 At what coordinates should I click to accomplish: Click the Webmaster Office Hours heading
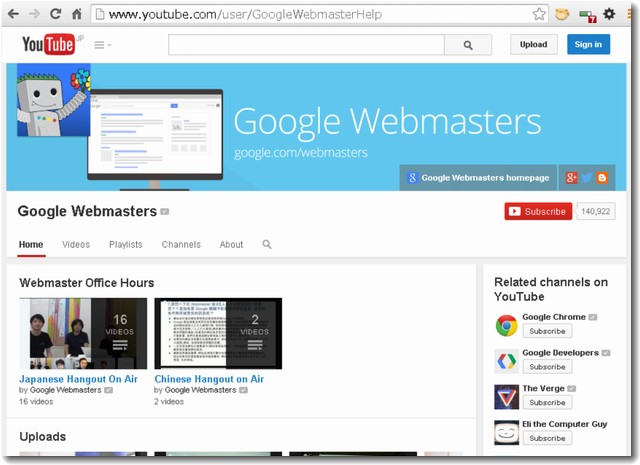87,283
